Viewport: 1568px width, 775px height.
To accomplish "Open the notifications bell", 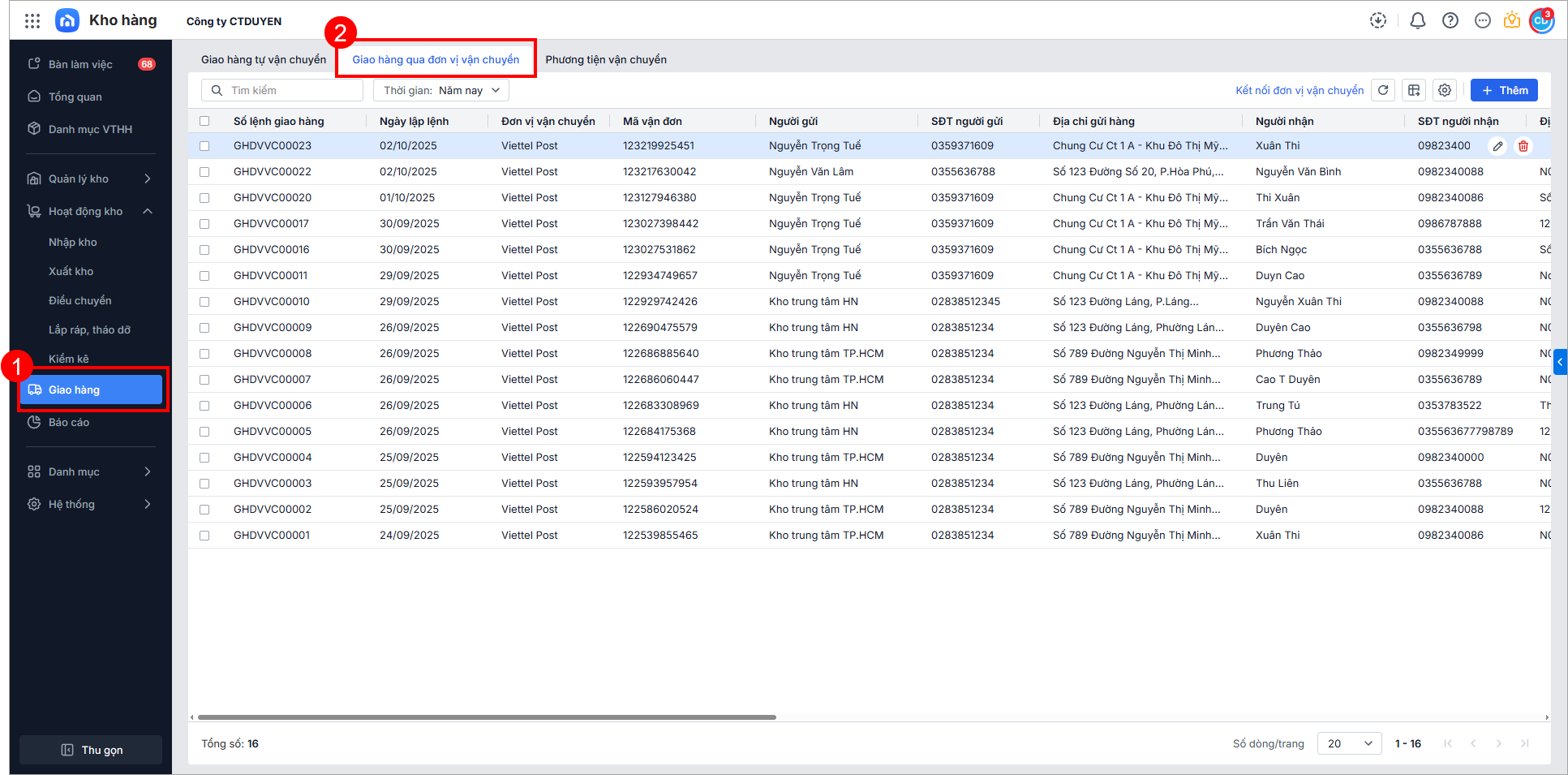I will click(1417, 21).
